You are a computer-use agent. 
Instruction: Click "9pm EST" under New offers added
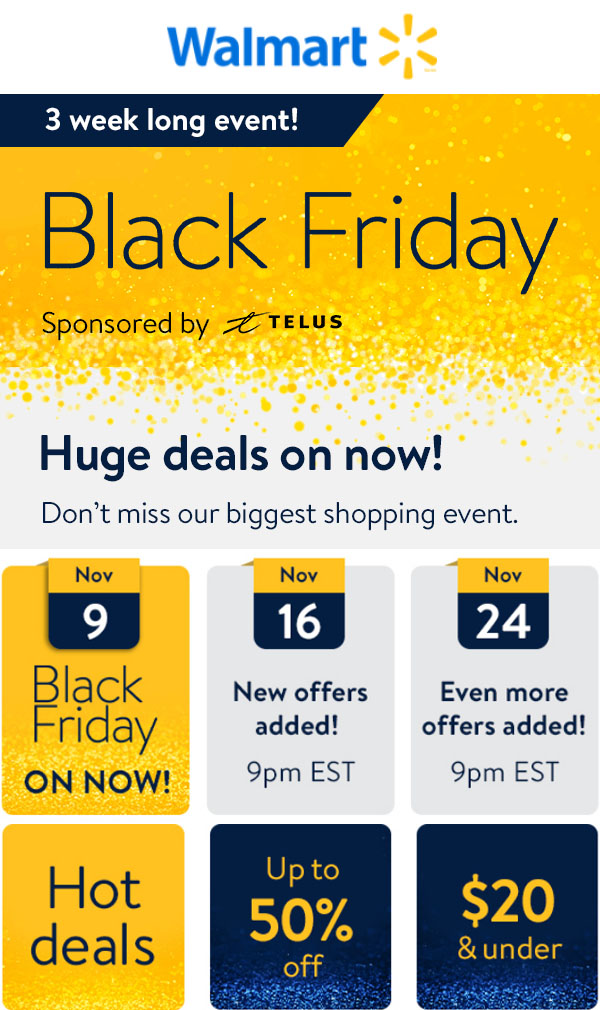(300, 771)
